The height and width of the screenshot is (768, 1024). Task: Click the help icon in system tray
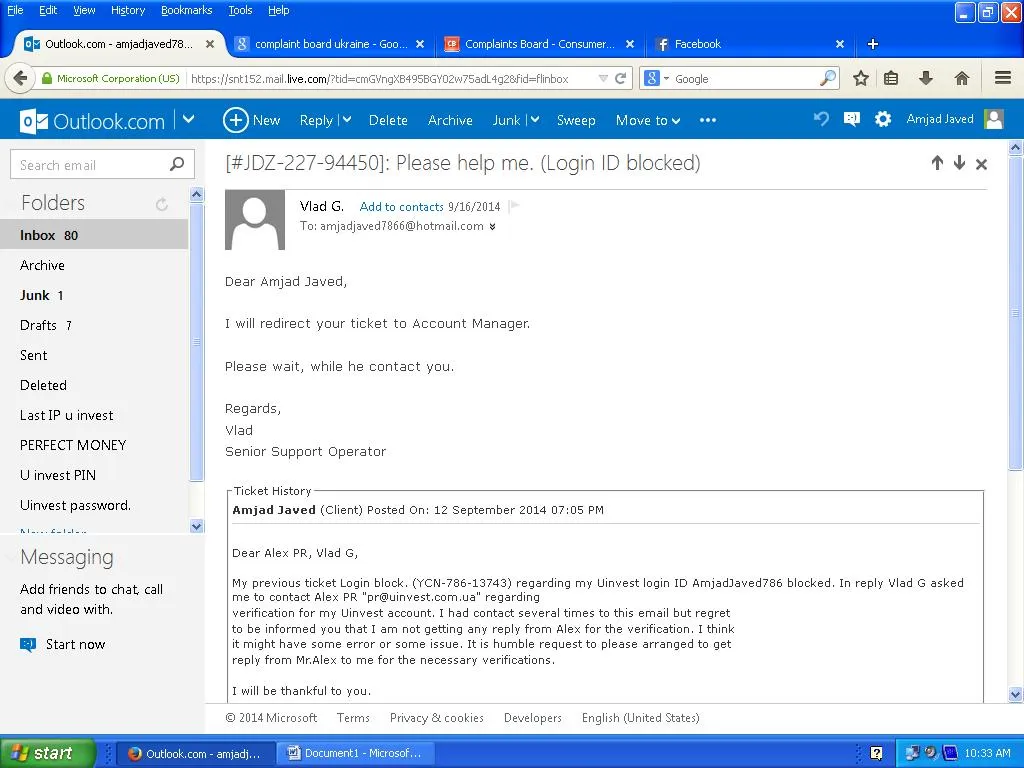(876, 753)
